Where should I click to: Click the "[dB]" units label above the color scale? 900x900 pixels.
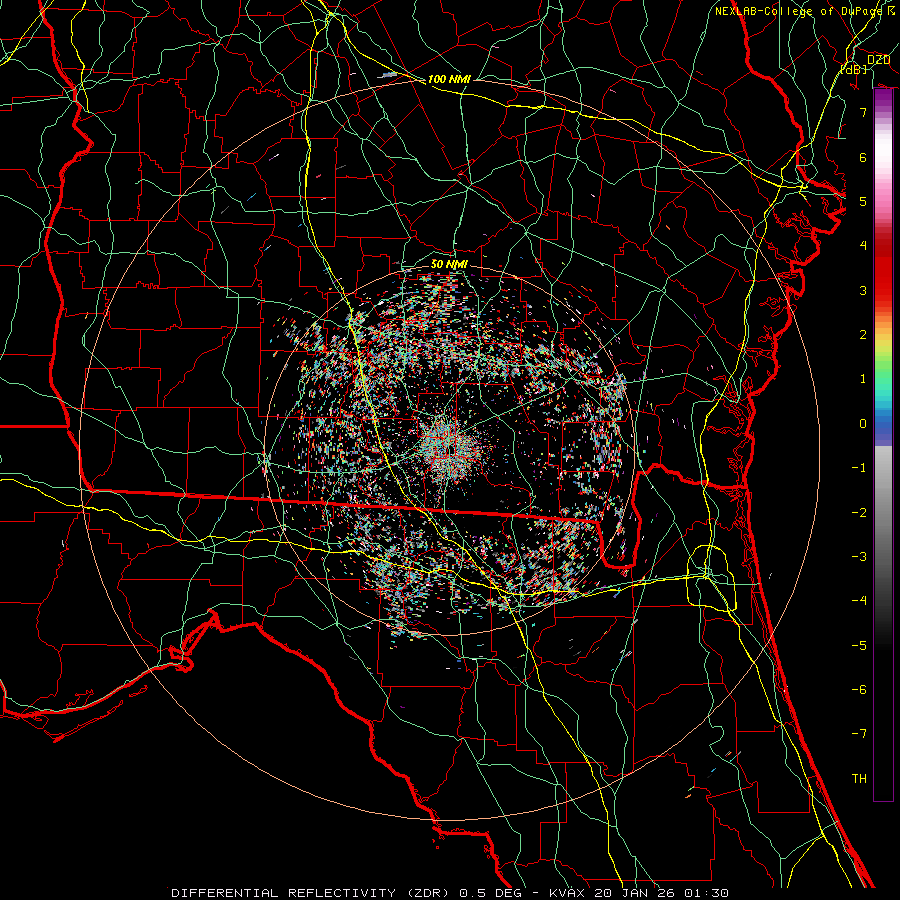[854, 69]
